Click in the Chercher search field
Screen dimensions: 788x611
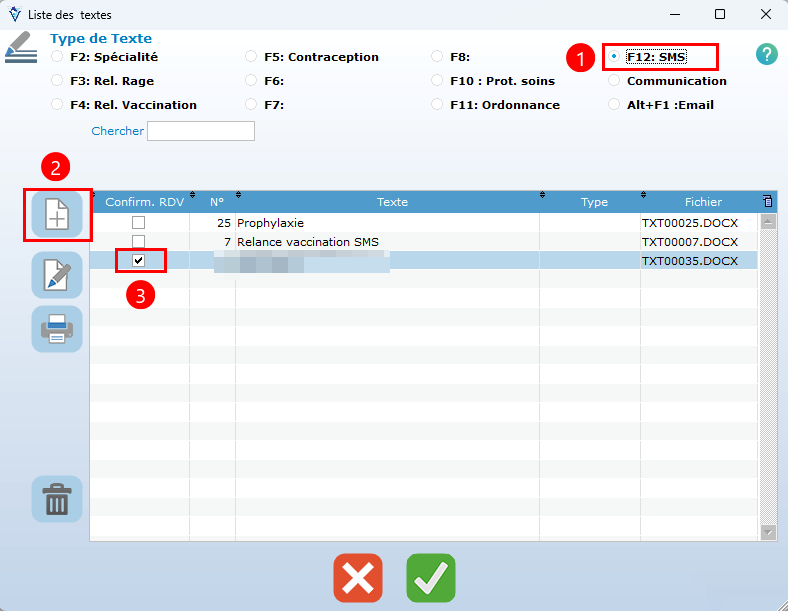click(x=201, y=131)
